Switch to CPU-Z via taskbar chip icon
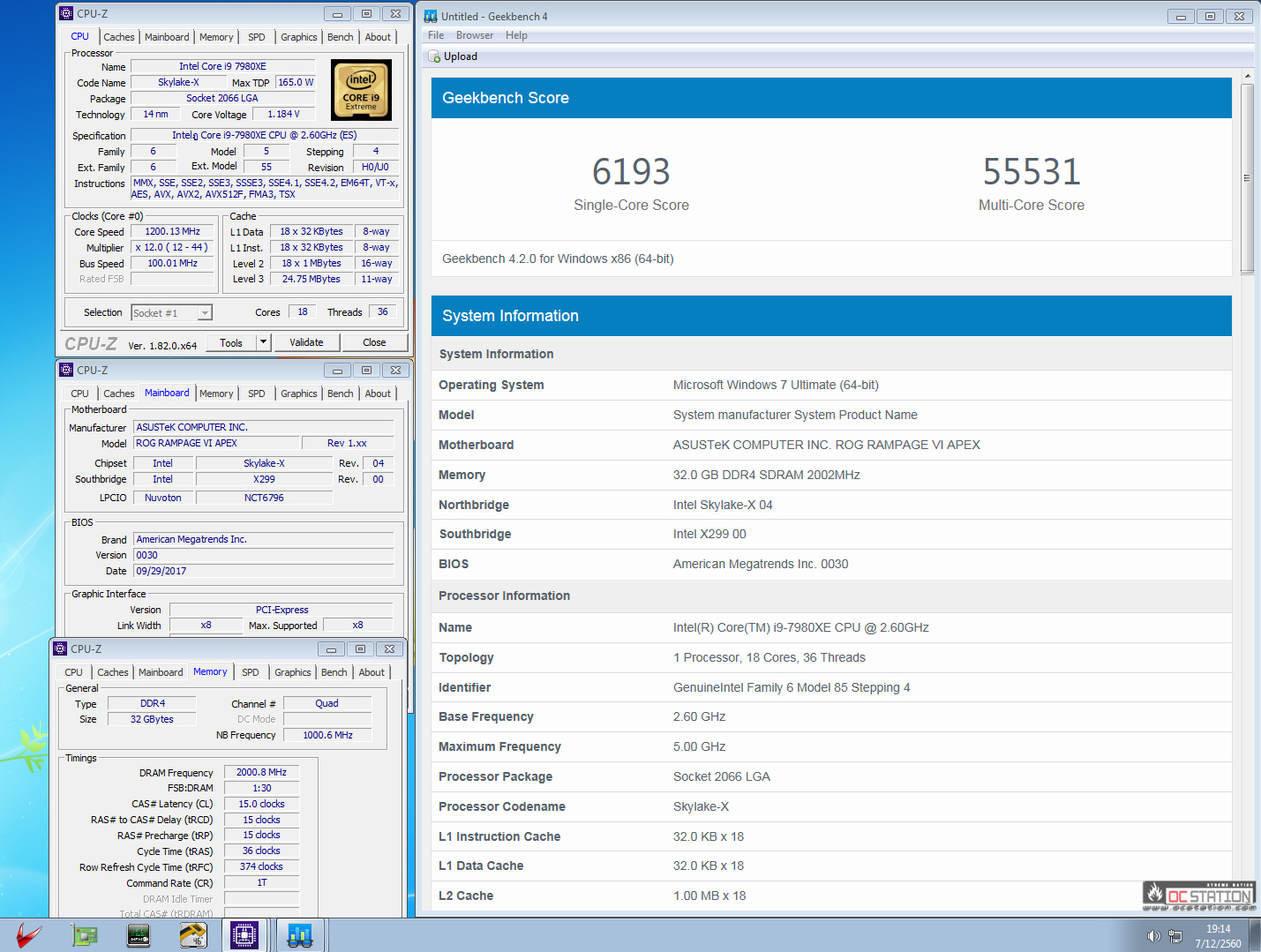The width and height of the screenshot is (1261, 952). point(244,935)
